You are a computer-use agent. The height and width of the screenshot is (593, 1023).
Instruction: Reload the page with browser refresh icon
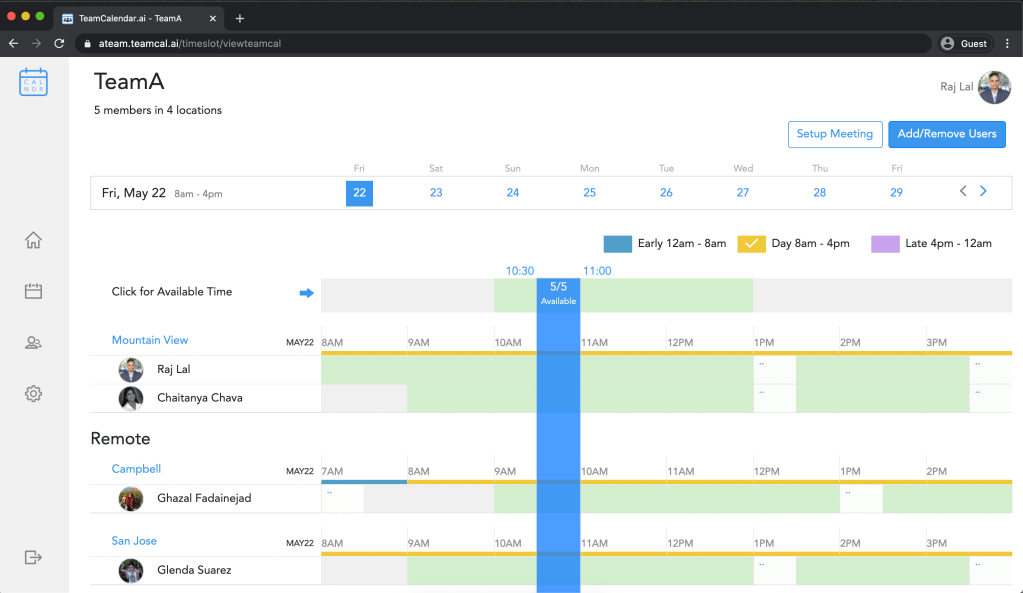point(59,44)
